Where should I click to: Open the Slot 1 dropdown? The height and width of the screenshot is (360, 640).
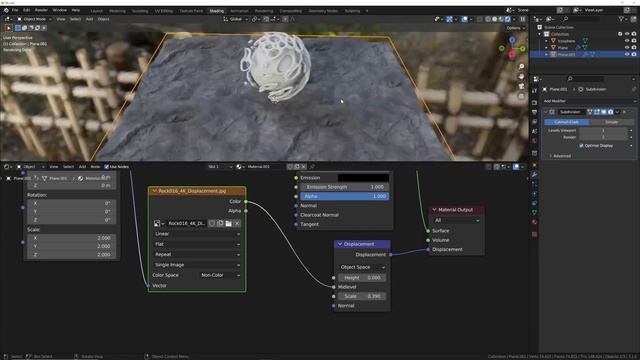[x=220, y=167]
